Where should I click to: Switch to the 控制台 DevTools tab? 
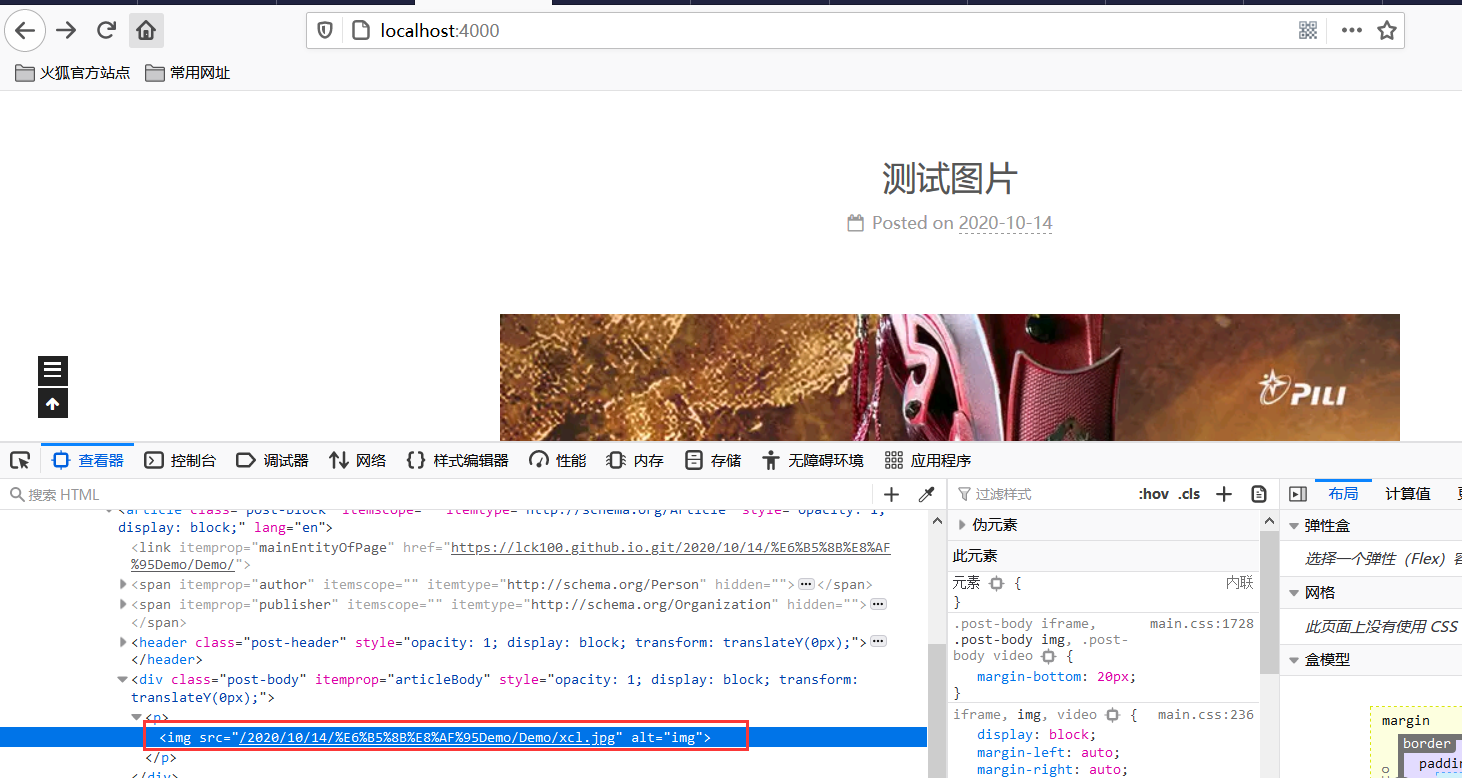click(x=181, y=459)
